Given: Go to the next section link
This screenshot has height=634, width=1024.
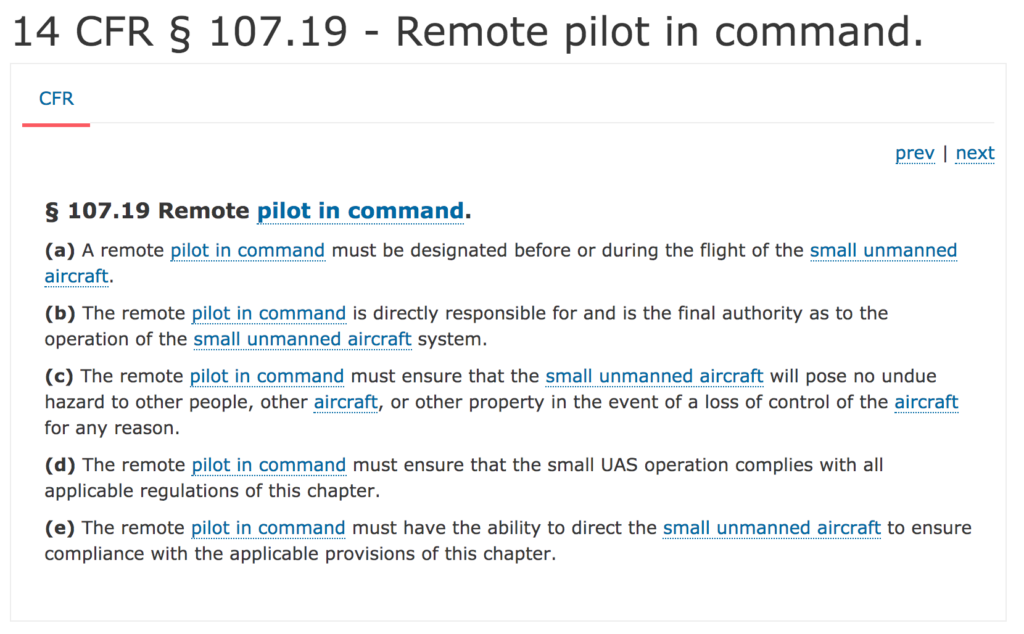Looking at the screenshot, I should [x=975, y=153].
